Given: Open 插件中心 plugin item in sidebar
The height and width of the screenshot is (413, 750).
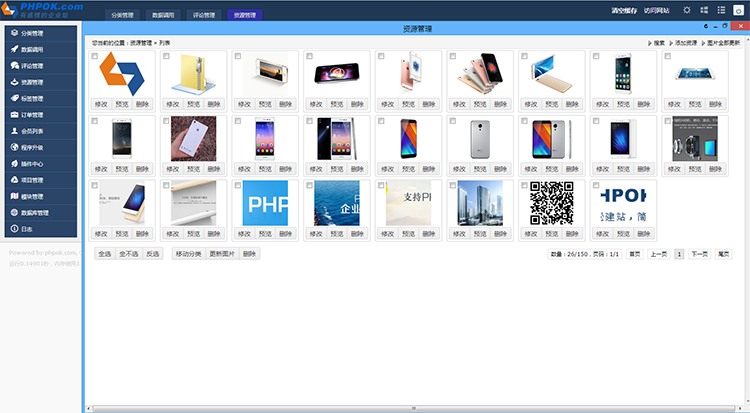Looking at the screenshot, I should [41, 164].
